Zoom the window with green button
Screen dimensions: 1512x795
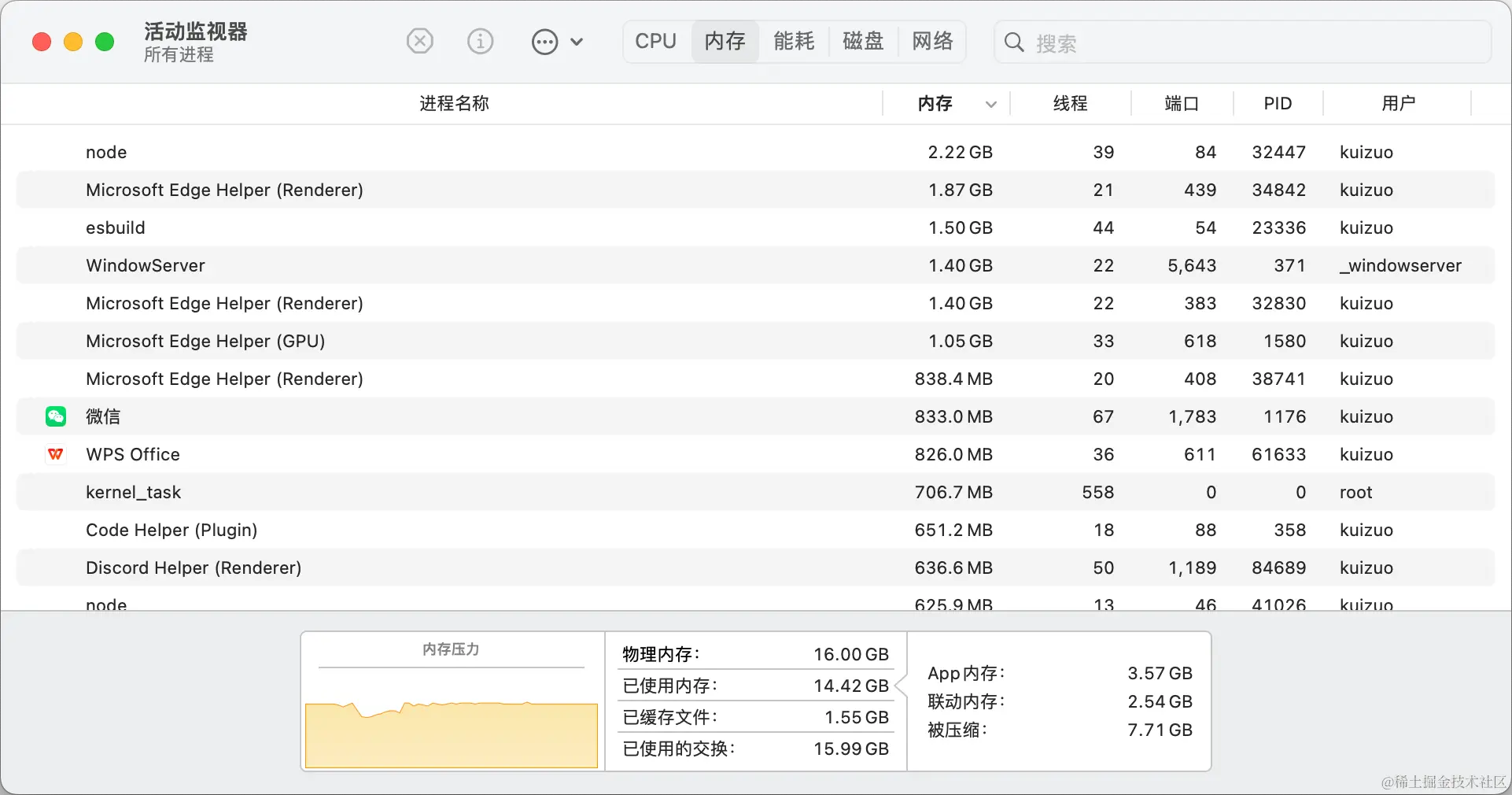tap(105, 42)
